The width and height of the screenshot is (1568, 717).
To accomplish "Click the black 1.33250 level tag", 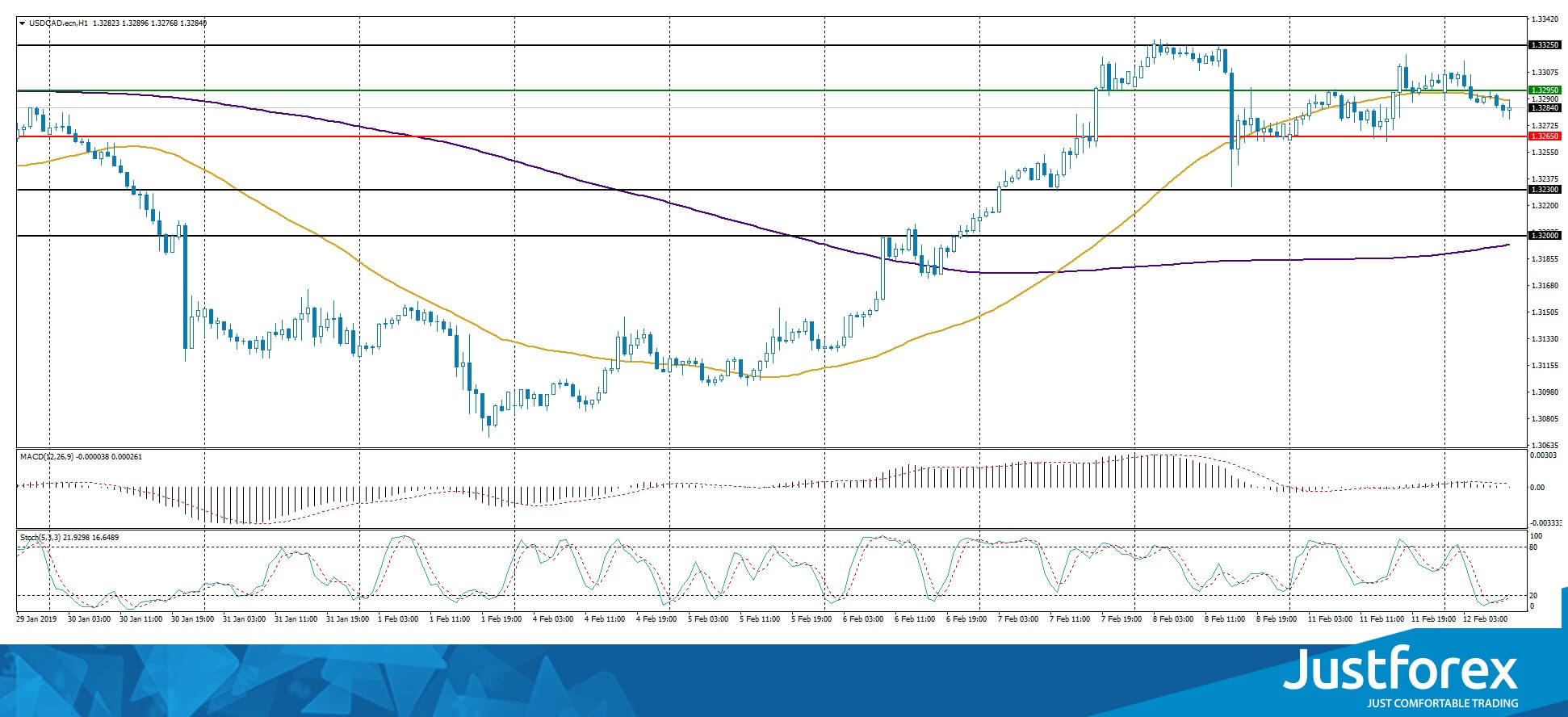I will [x=1545, y=45].
